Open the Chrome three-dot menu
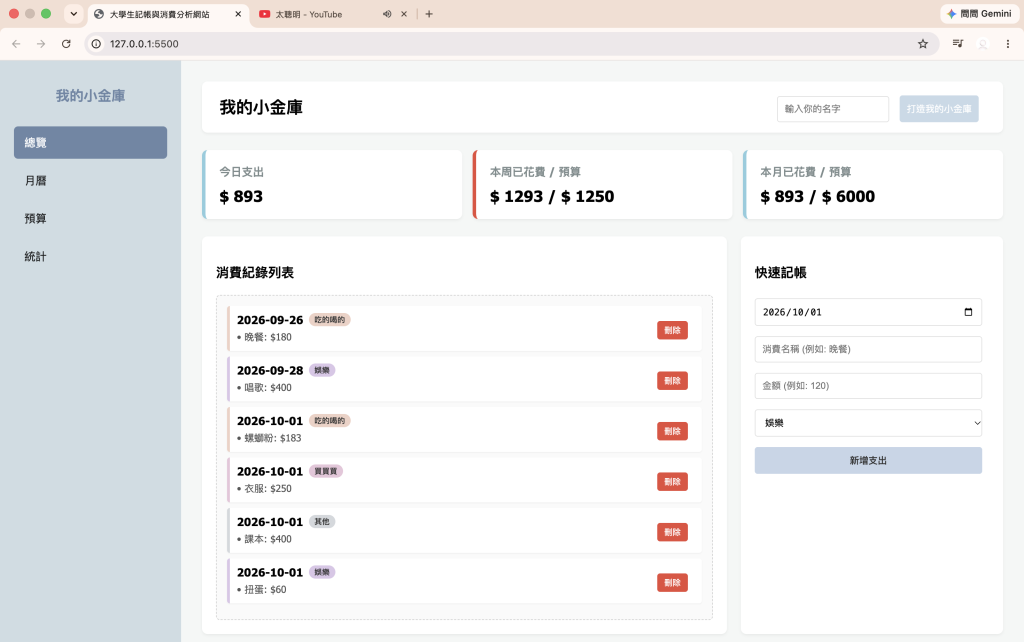Image resolution: width=1024 pixels, height=642 pixels. pos(1008,44)
